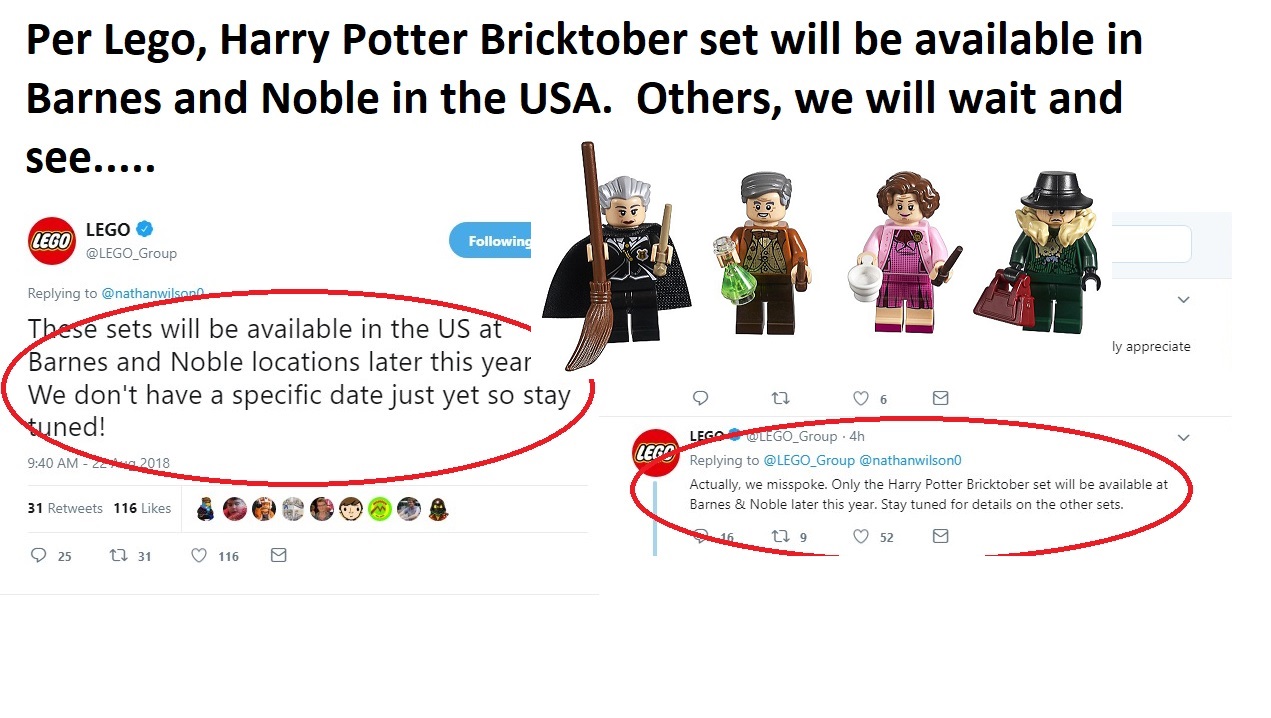
Task: Click the reply icon under the left tweet
Action: (39, 555)
